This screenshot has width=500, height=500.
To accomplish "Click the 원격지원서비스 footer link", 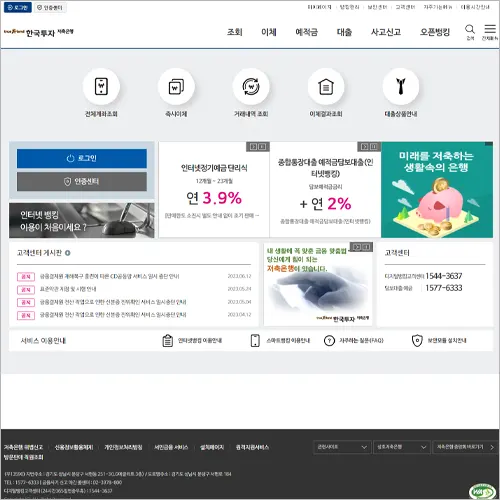I will 252,447.
